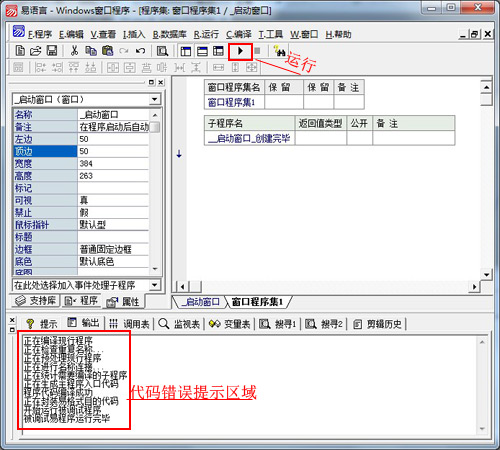Click the Run program play button

pyautogui.click(x=240, y=51)
